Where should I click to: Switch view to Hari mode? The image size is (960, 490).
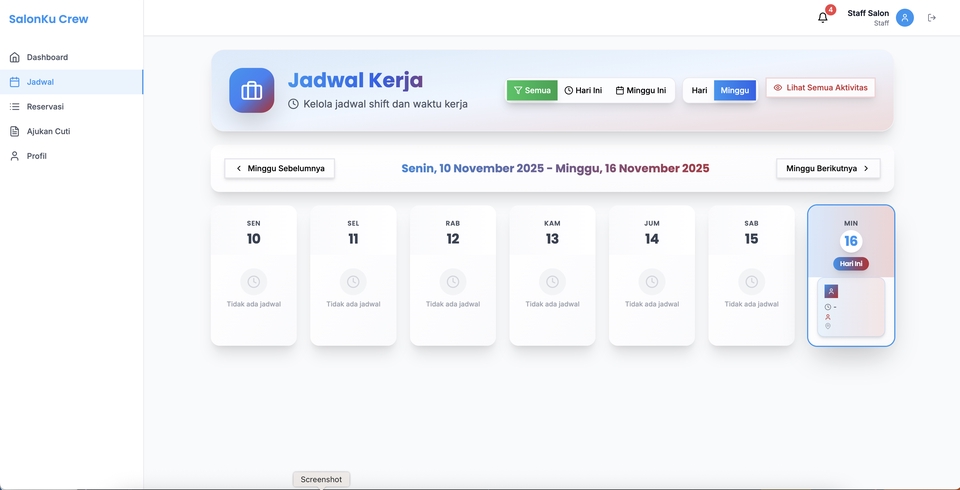(x=699, y=91)
